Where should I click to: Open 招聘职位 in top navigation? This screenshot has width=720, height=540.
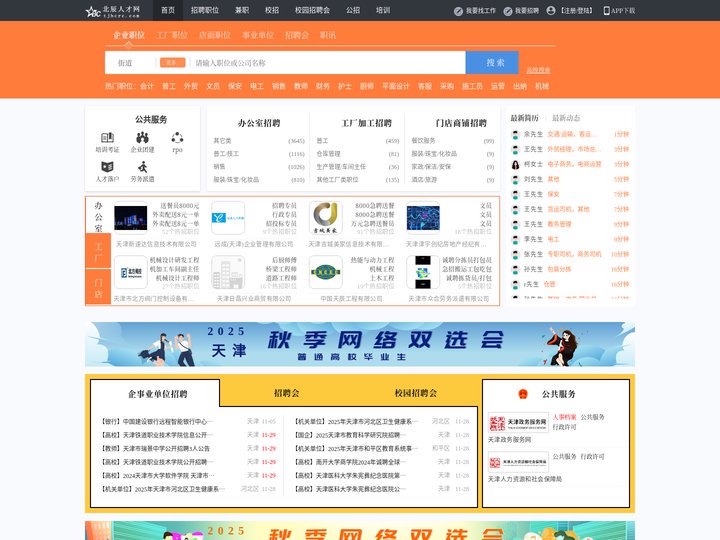[205, 10]
